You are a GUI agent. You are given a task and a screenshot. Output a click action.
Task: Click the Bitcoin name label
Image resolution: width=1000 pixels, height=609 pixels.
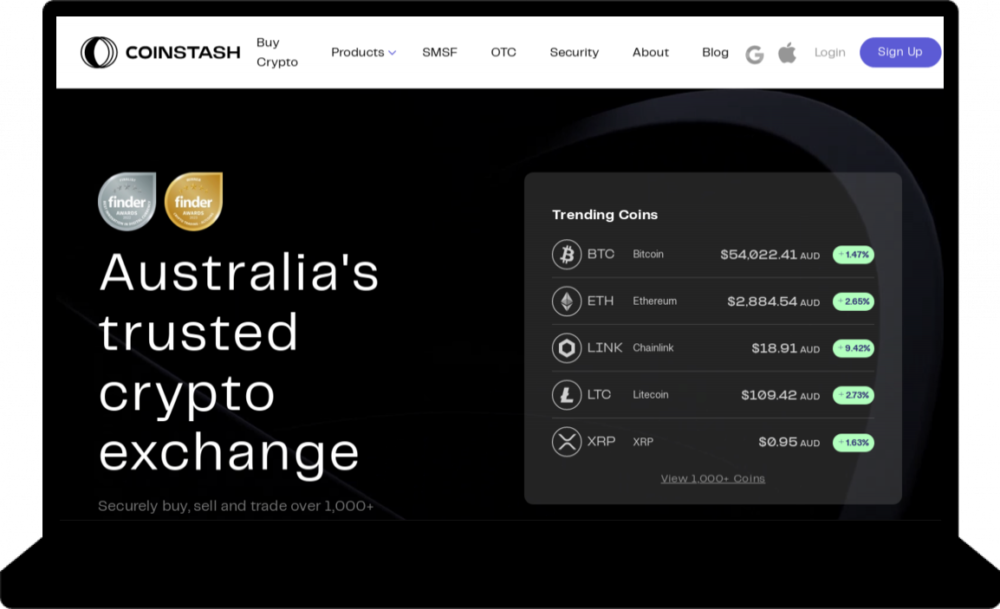pyautogui.click(x=648, y=254)
